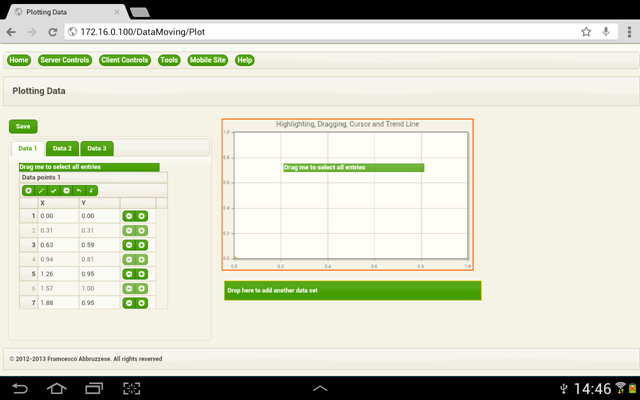Screen dimensions: 640x400
Task: Tap the microphone voice search icon
Action: point(606,31)
